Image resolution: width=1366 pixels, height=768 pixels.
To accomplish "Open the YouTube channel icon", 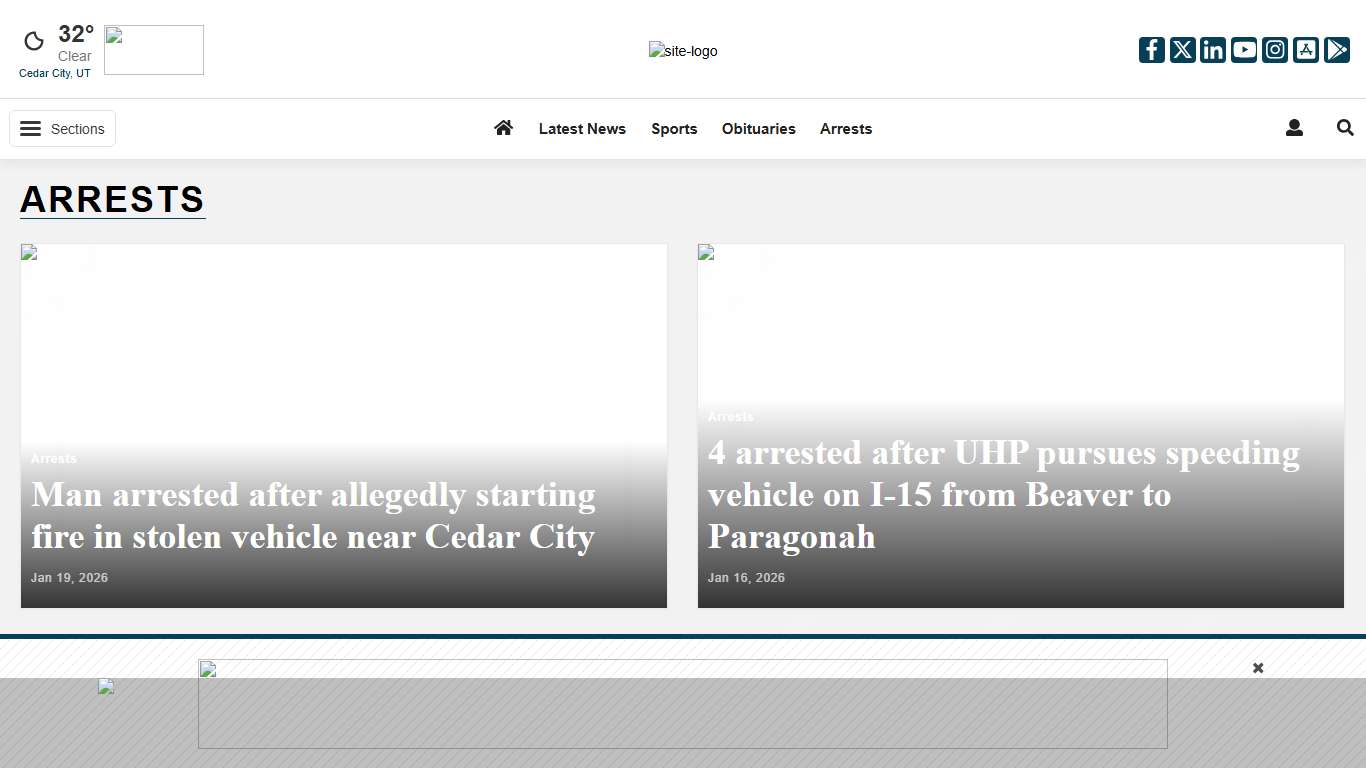I will pos(1243,49).
